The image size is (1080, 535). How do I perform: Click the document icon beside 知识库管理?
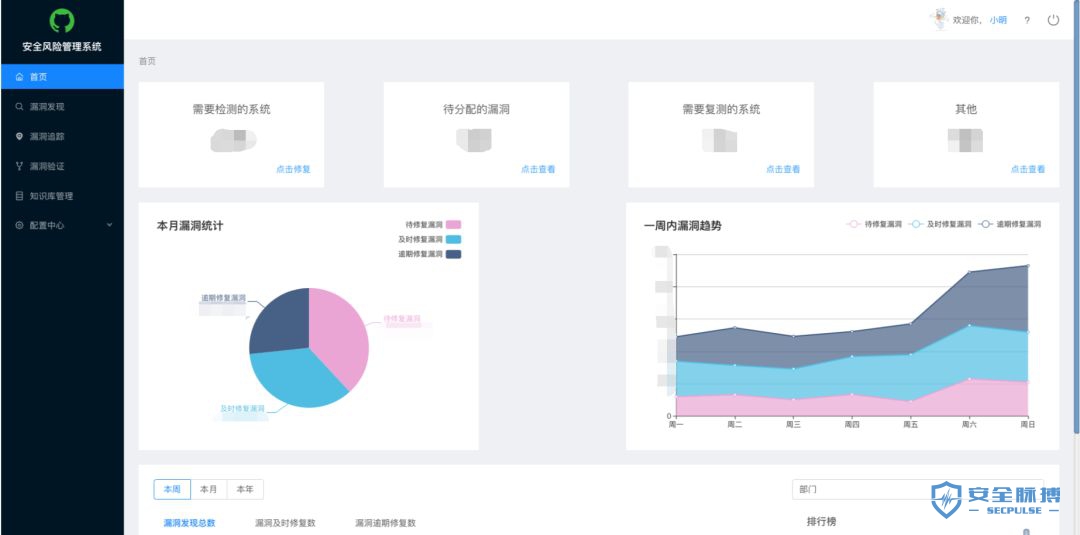(x=20, y=196)
